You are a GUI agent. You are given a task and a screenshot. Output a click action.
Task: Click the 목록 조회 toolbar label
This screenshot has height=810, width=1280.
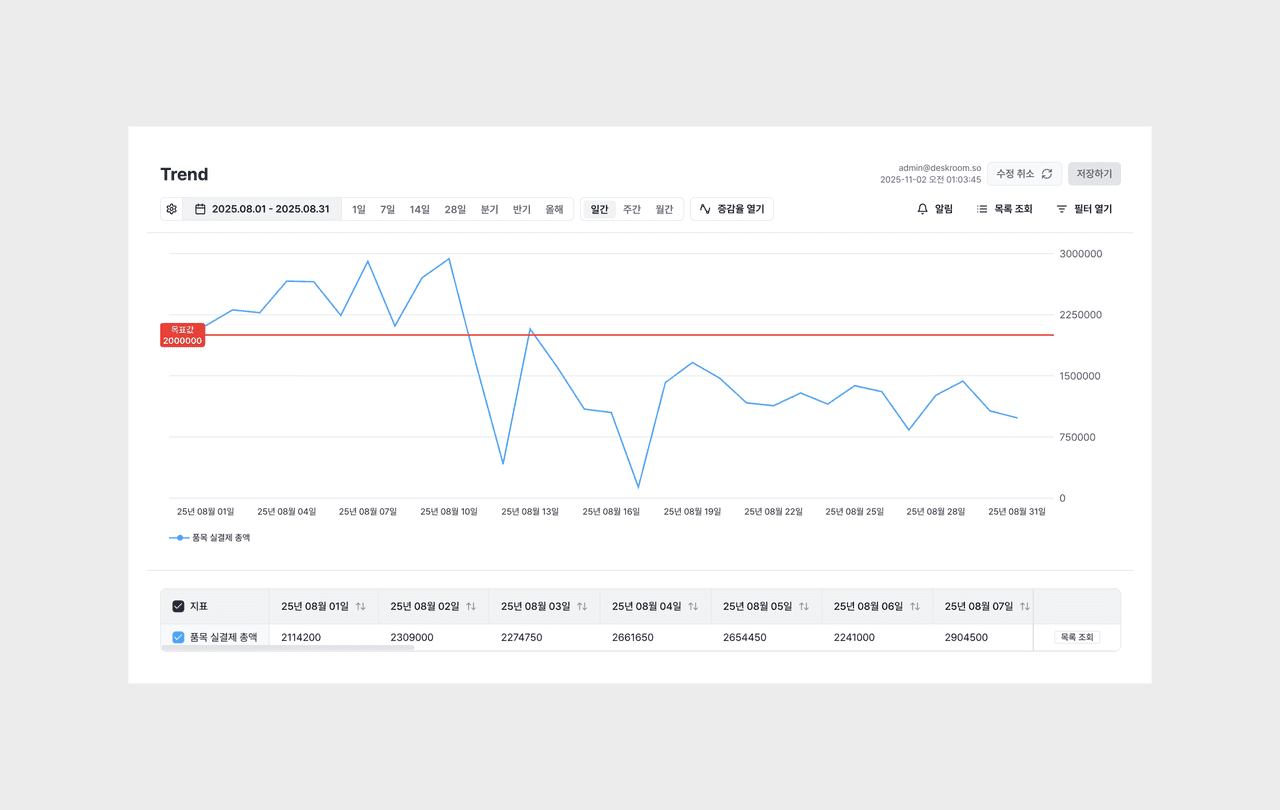point(1013,209)
